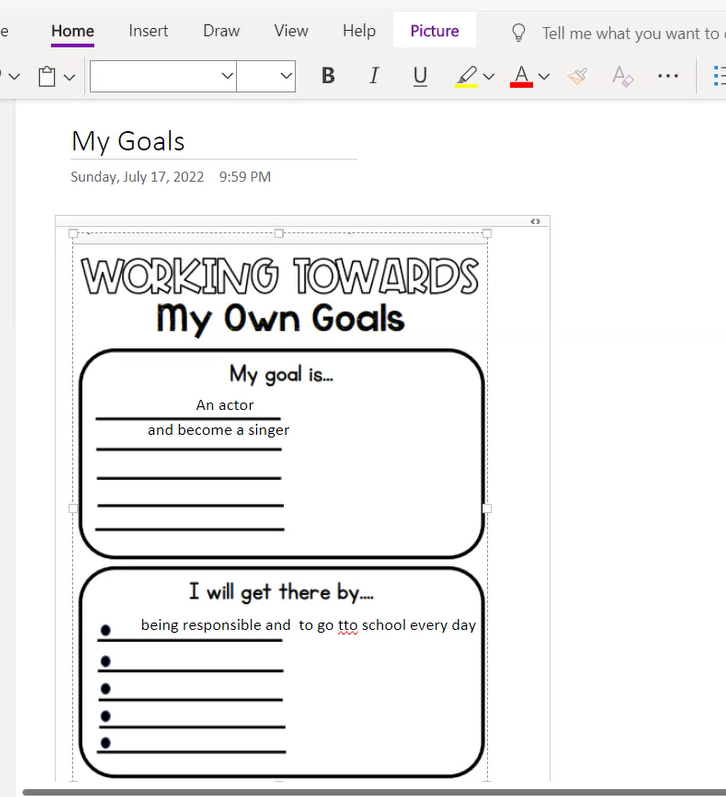The image size is (726, 797).
Task: Apply yellow text highlight color
Action: [x=466, y=76]
